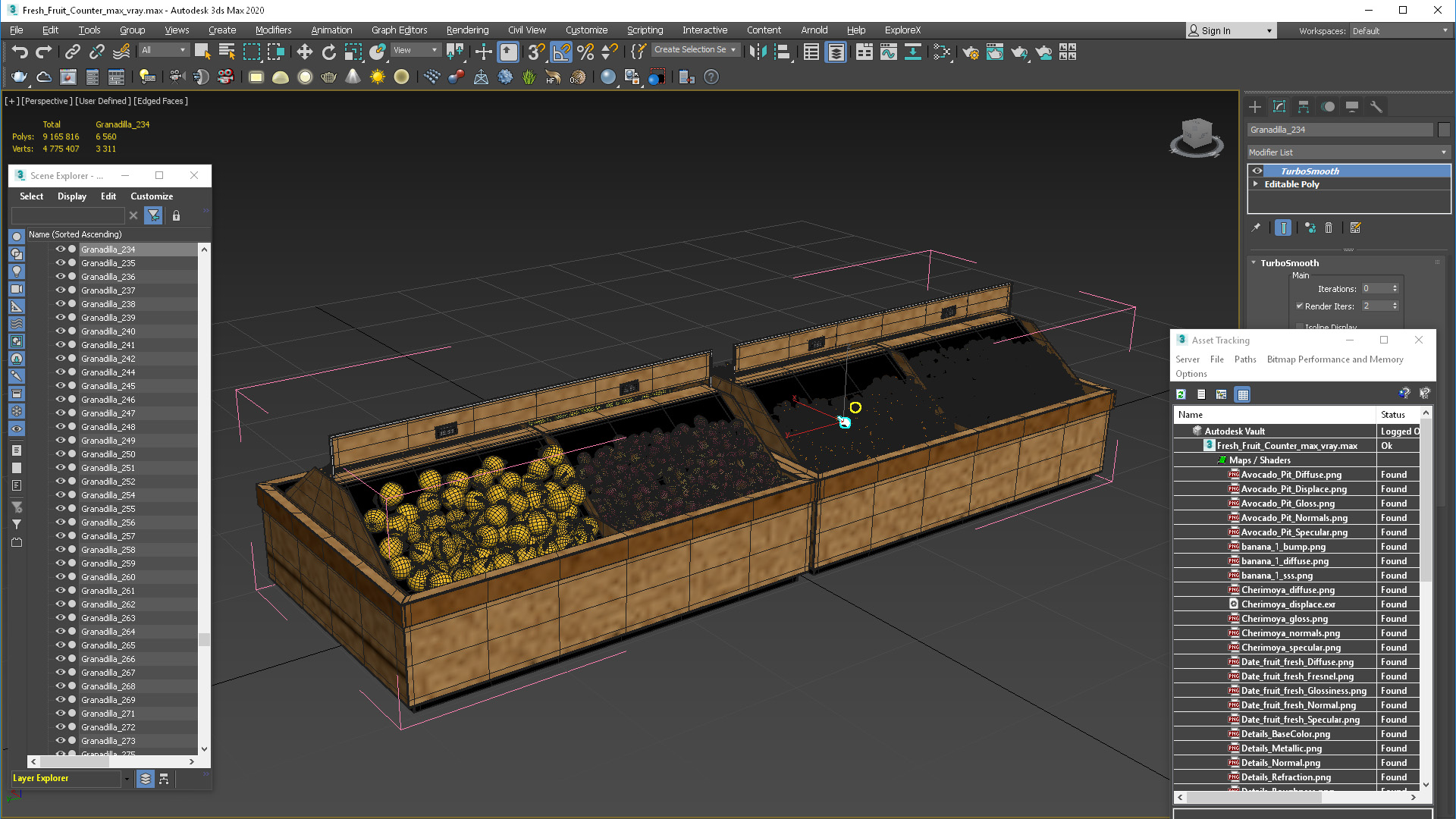Click Remove Modifier trash icon
Viewport: 1456px width, 819px height.
tap(1329, 227)
